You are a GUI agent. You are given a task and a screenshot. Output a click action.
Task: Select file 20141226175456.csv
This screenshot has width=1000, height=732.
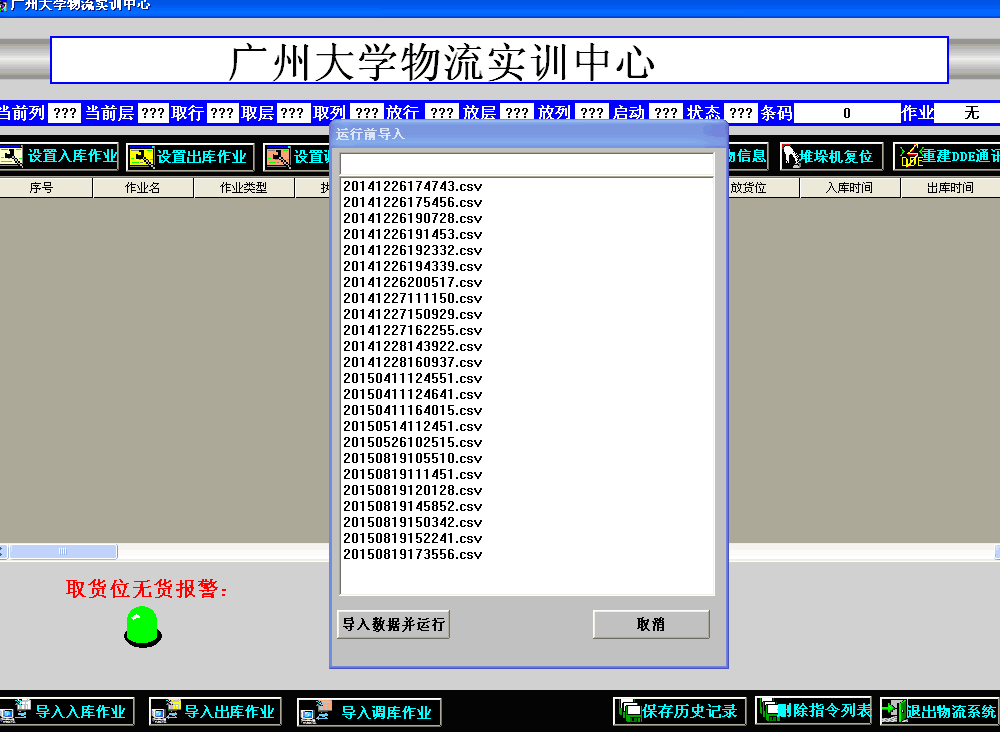[x=413, y=202]
